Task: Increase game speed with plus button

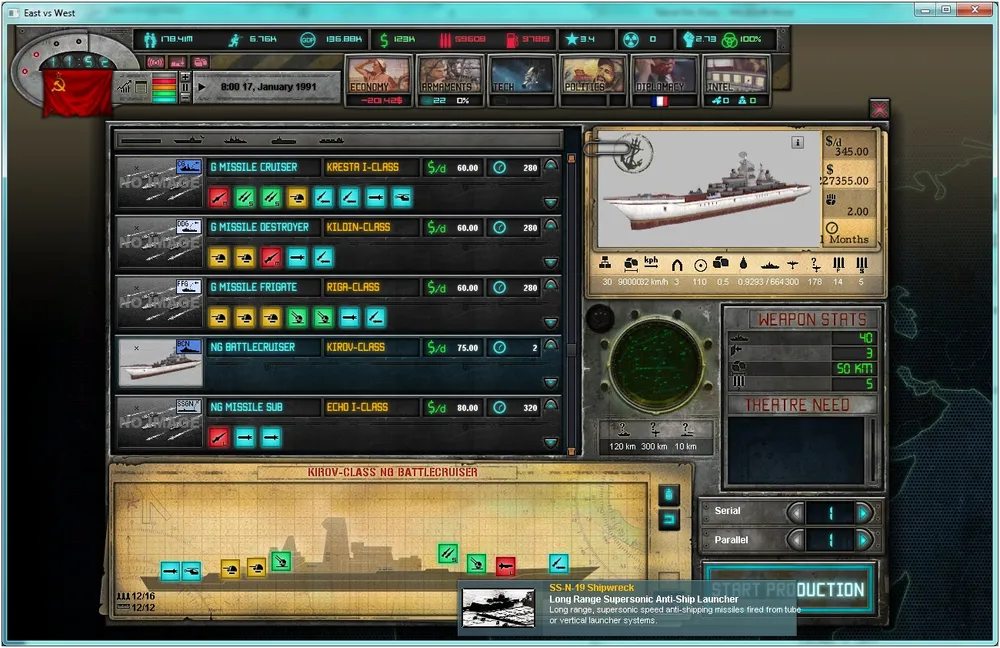Action: (185, 77)
